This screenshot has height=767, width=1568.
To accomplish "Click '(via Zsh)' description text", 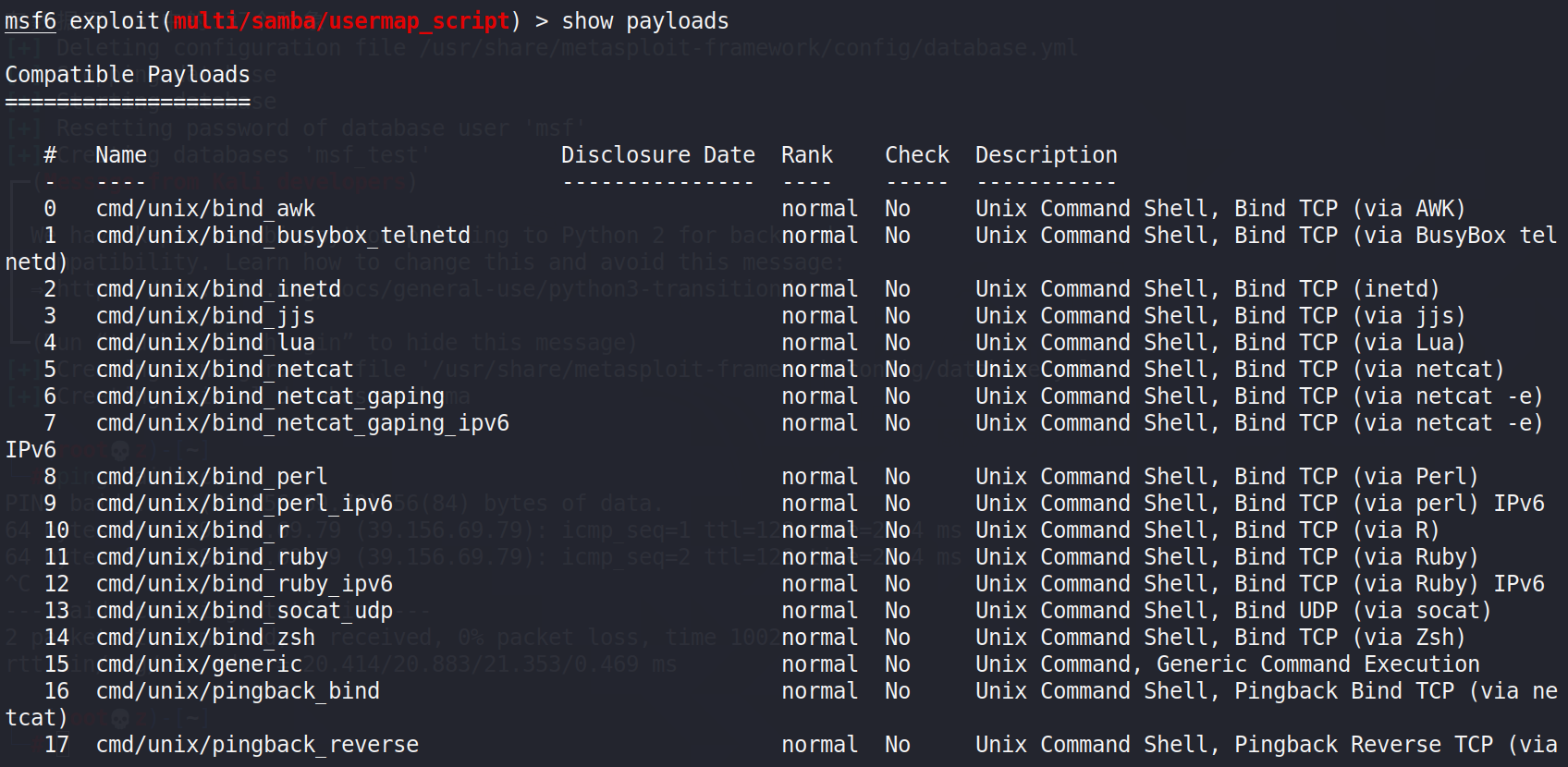I will pyautogui.click(x=1409, y=638).
